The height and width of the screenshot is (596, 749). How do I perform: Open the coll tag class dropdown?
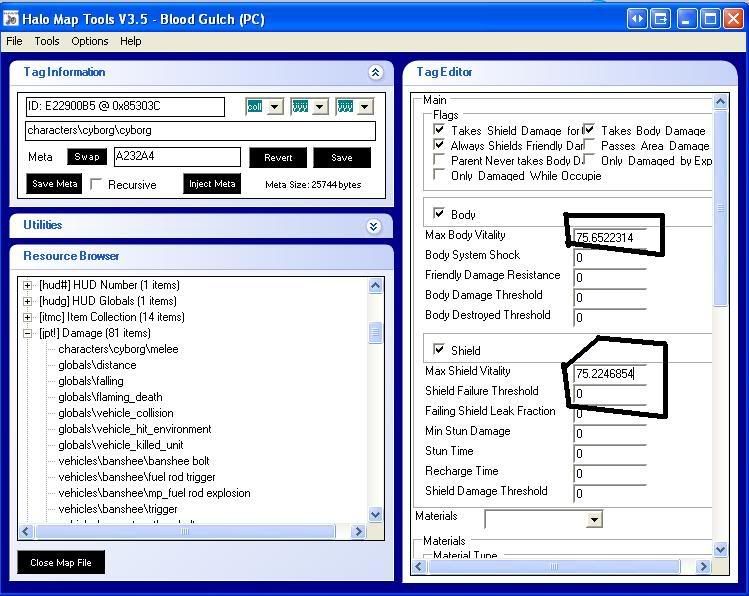pos(275,106)
